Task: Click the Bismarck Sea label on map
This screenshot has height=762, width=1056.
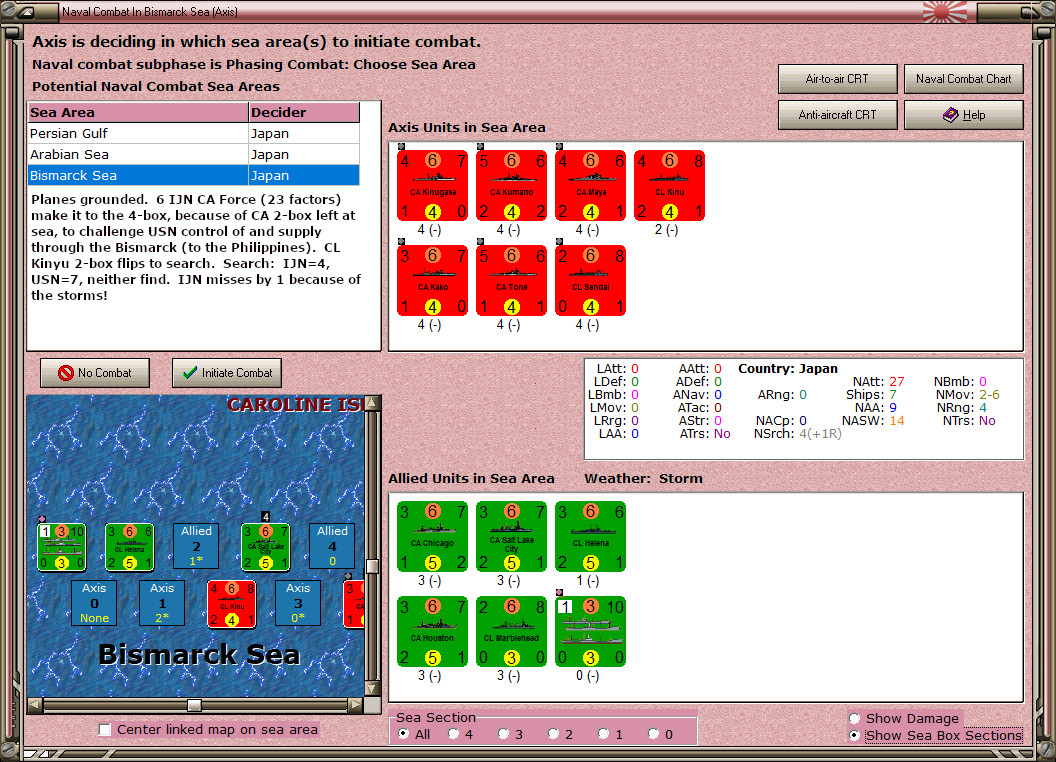Action: tap(199, 654)
